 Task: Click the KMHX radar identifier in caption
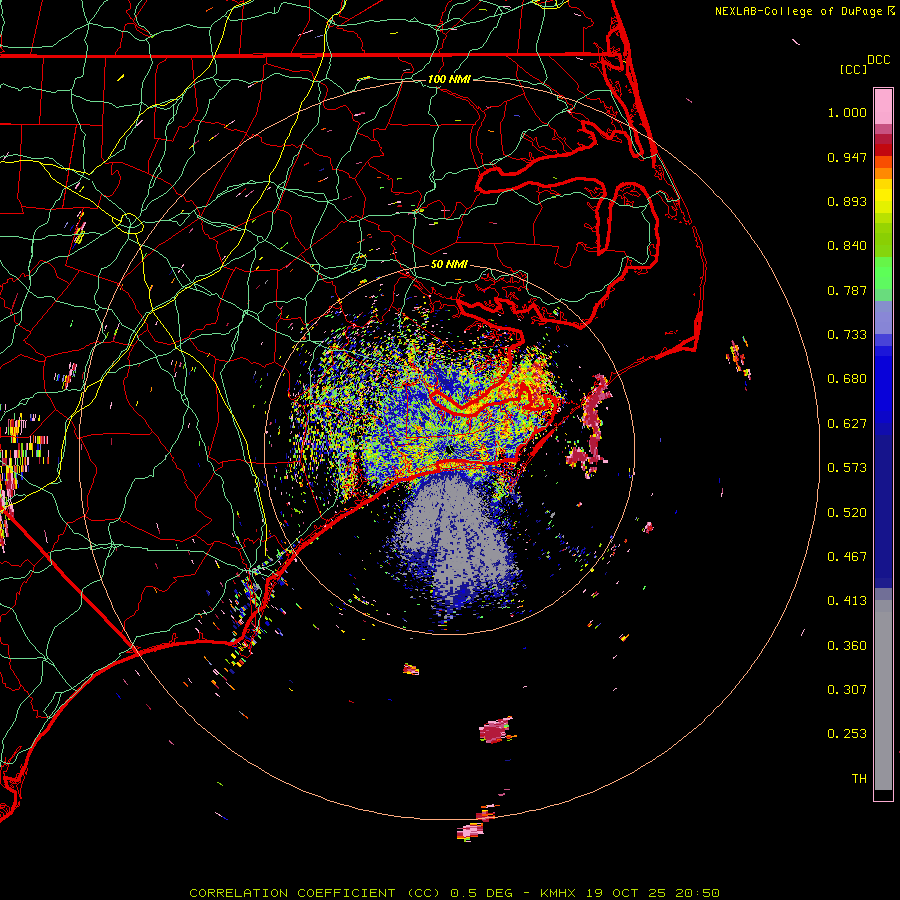point(557,893)
